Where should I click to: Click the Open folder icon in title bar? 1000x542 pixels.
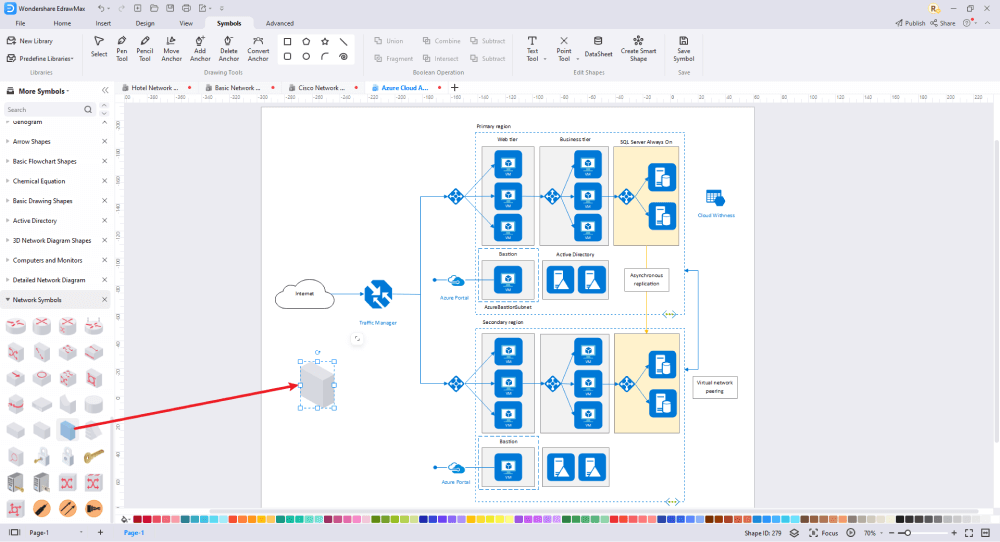coord(154,8)
